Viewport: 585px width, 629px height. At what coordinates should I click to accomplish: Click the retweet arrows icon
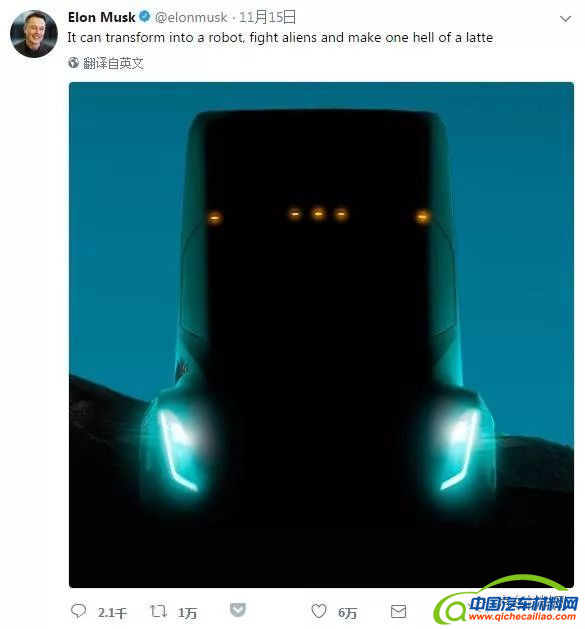158,611
